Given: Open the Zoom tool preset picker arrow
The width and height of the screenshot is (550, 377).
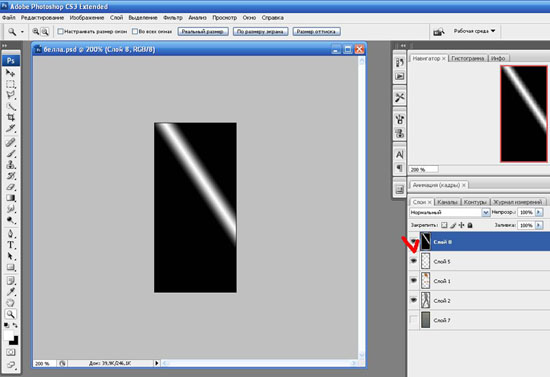Looking at the screenshot, I should click(22, 32).
